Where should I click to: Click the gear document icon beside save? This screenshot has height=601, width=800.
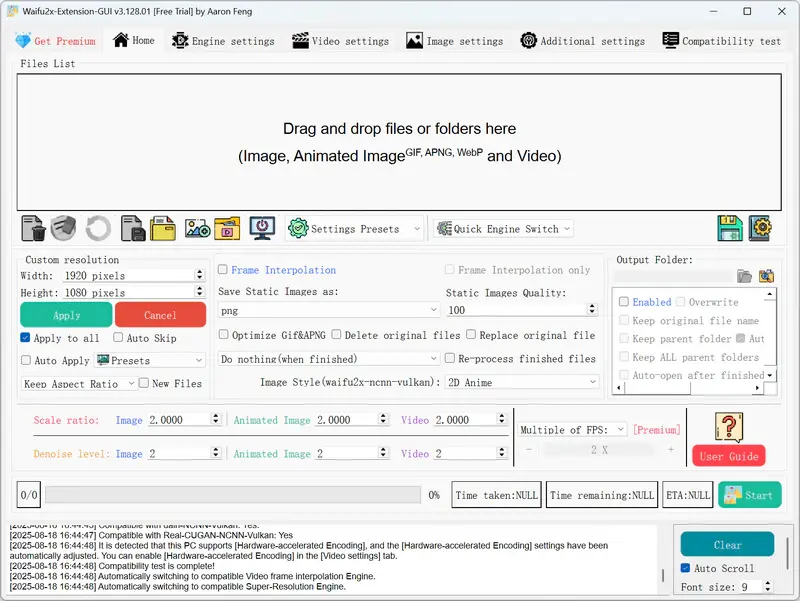pos(761,229)
